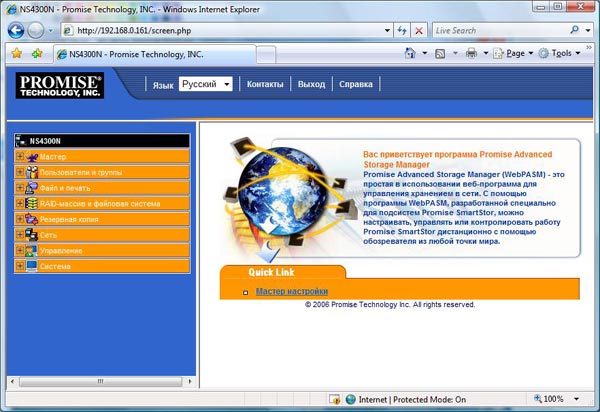Open recent pages dropdown next to Forward
Viewport: 600px width, 412px height.
pos(51,31)
